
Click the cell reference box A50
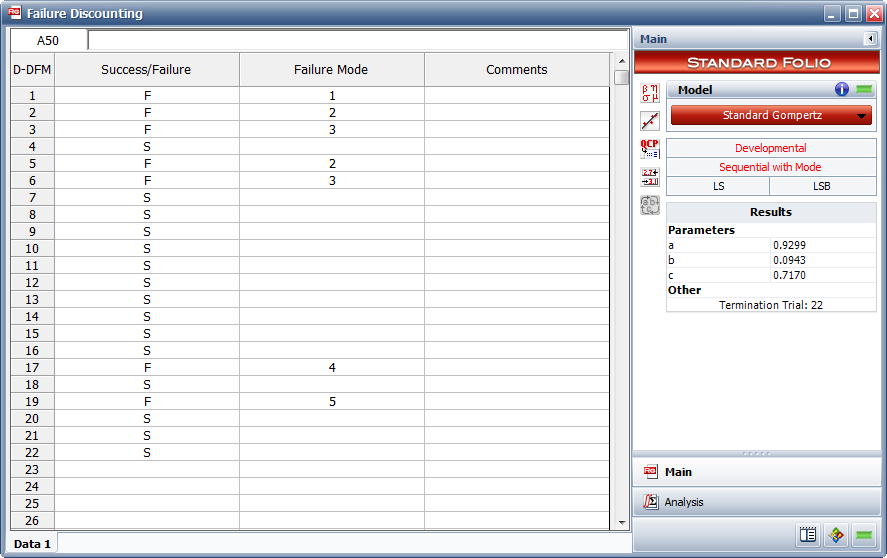[49, 41]
